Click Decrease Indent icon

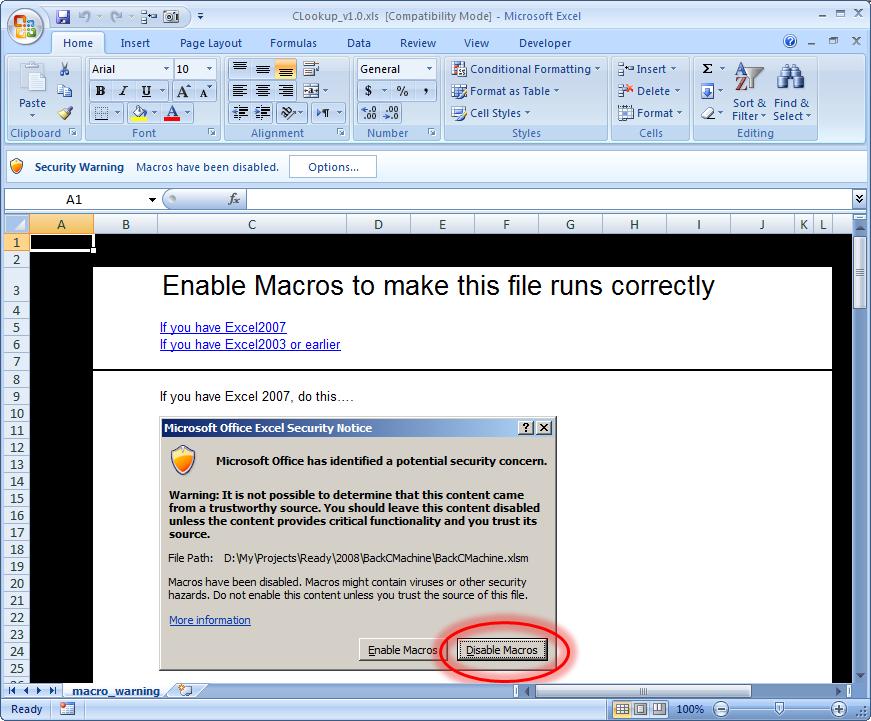pos(239,113)
